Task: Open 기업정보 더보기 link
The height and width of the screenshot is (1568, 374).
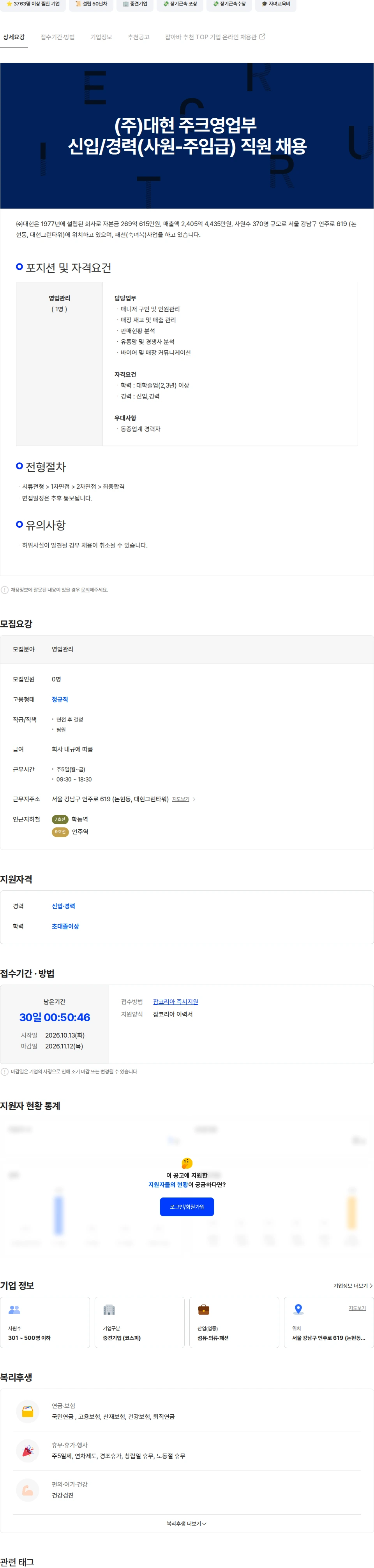Action: (x=353, y=1285)
